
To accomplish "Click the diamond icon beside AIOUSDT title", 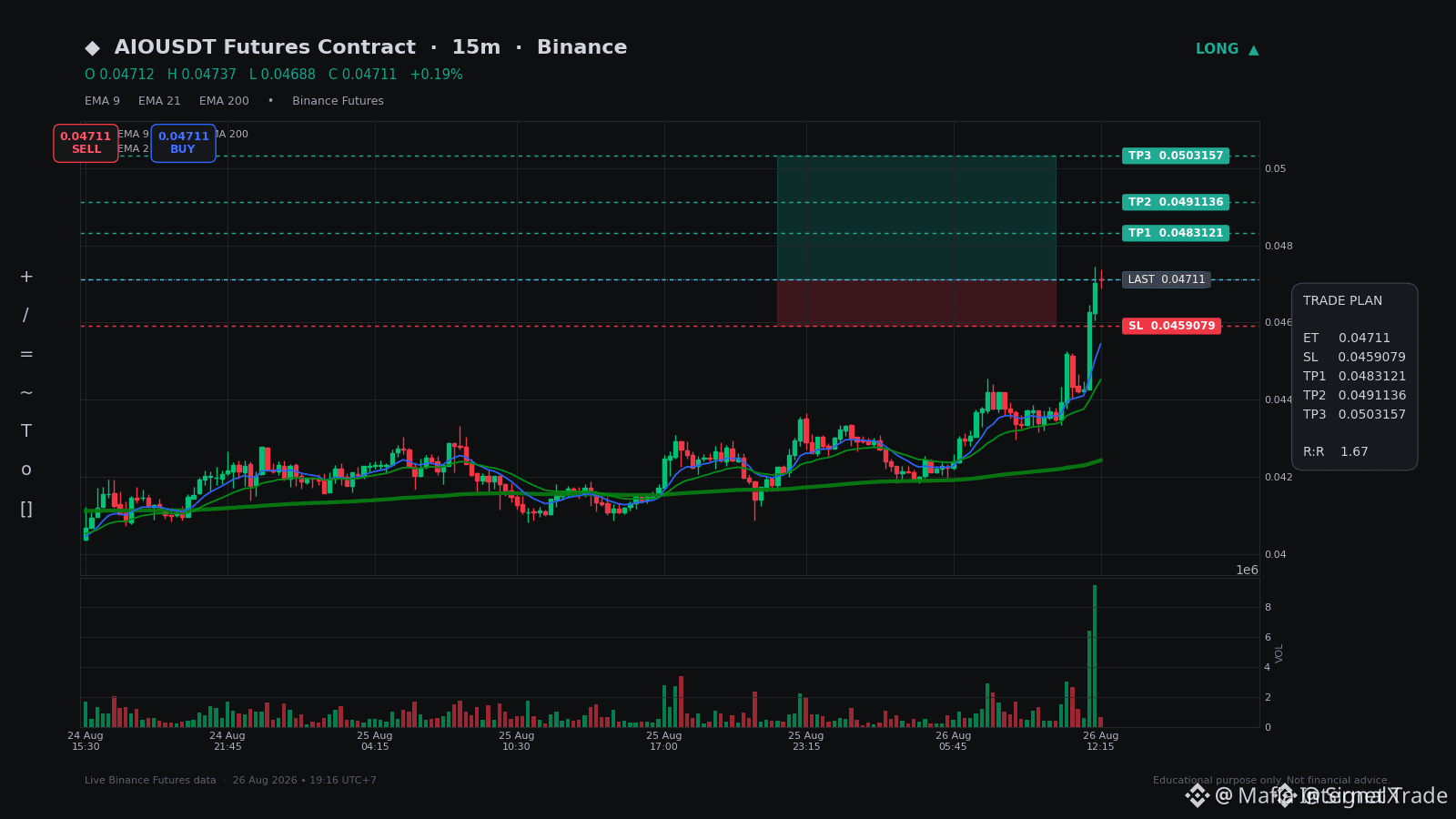I will point(93,48).
